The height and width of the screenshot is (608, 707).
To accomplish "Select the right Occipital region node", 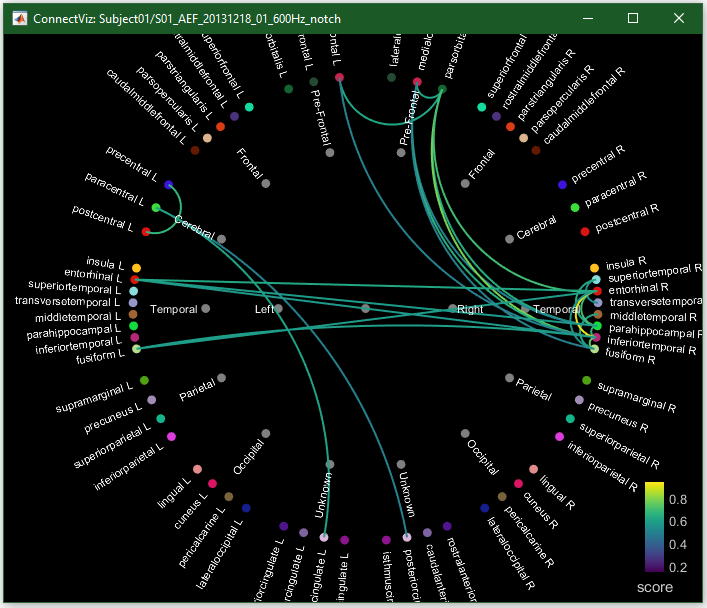I will 465,433.
